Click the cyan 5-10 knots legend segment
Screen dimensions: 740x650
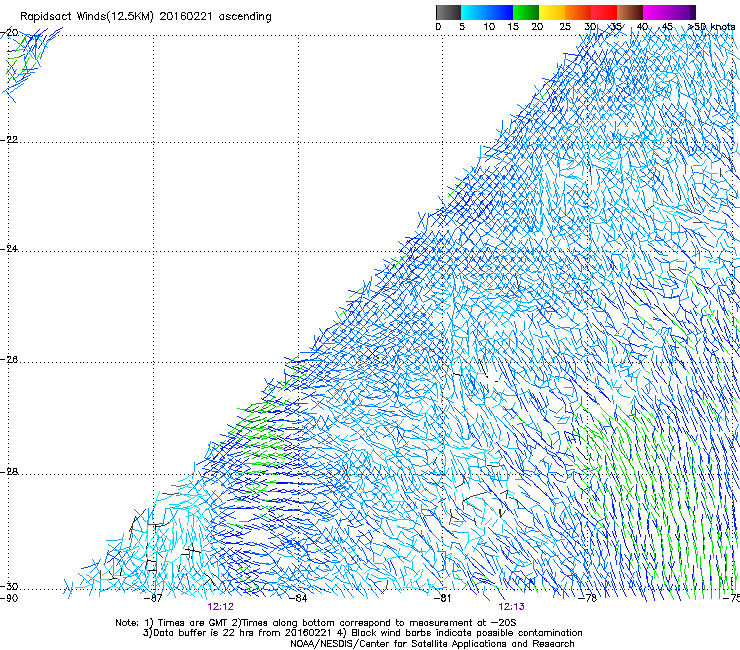click(x=474, y=12)
